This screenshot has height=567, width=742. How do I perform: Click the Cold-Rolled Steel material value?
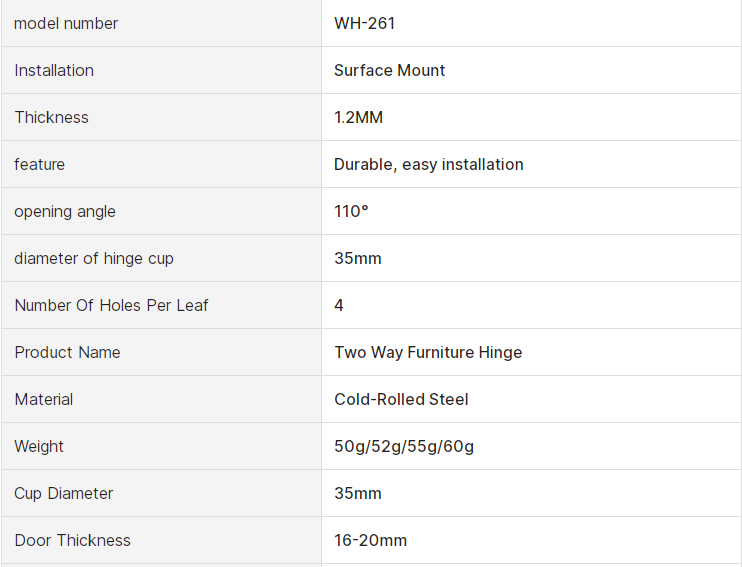pyautogui.click(x=401, y=399)
